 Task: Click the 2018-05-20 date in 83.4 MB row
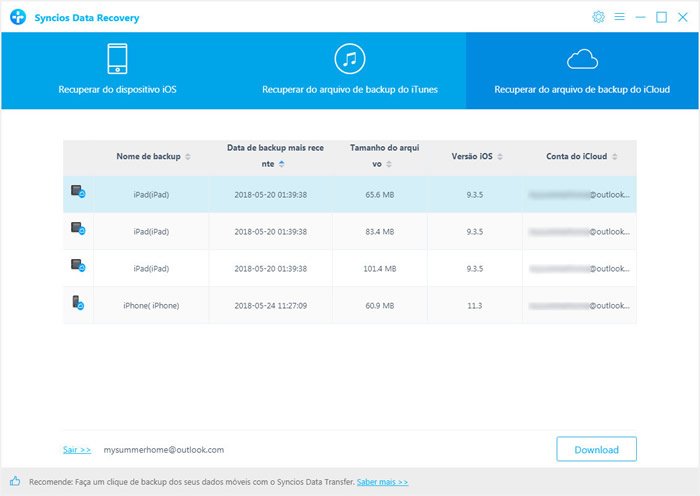[x=271, y=232]
